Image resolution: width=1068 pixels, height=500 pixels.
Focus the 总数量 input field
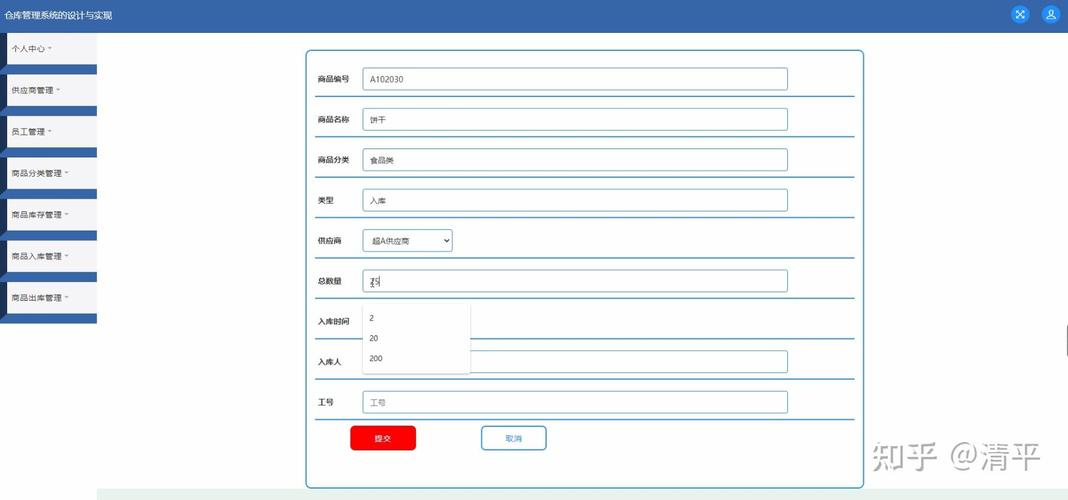click(575, 281)
